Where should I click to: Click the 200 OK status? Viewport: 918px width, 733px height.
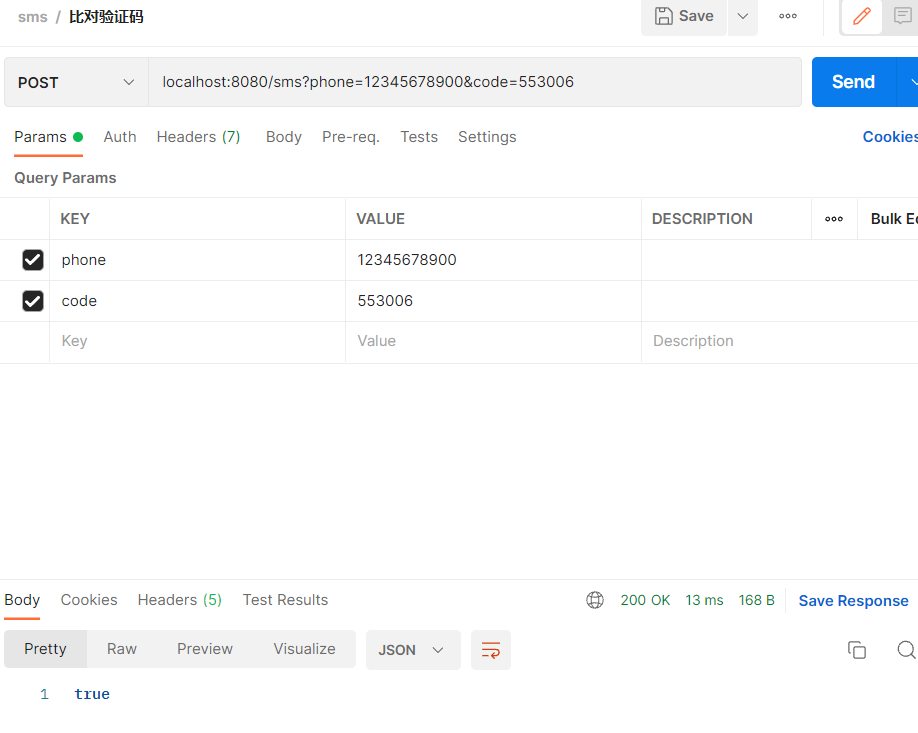coord(645,600)
